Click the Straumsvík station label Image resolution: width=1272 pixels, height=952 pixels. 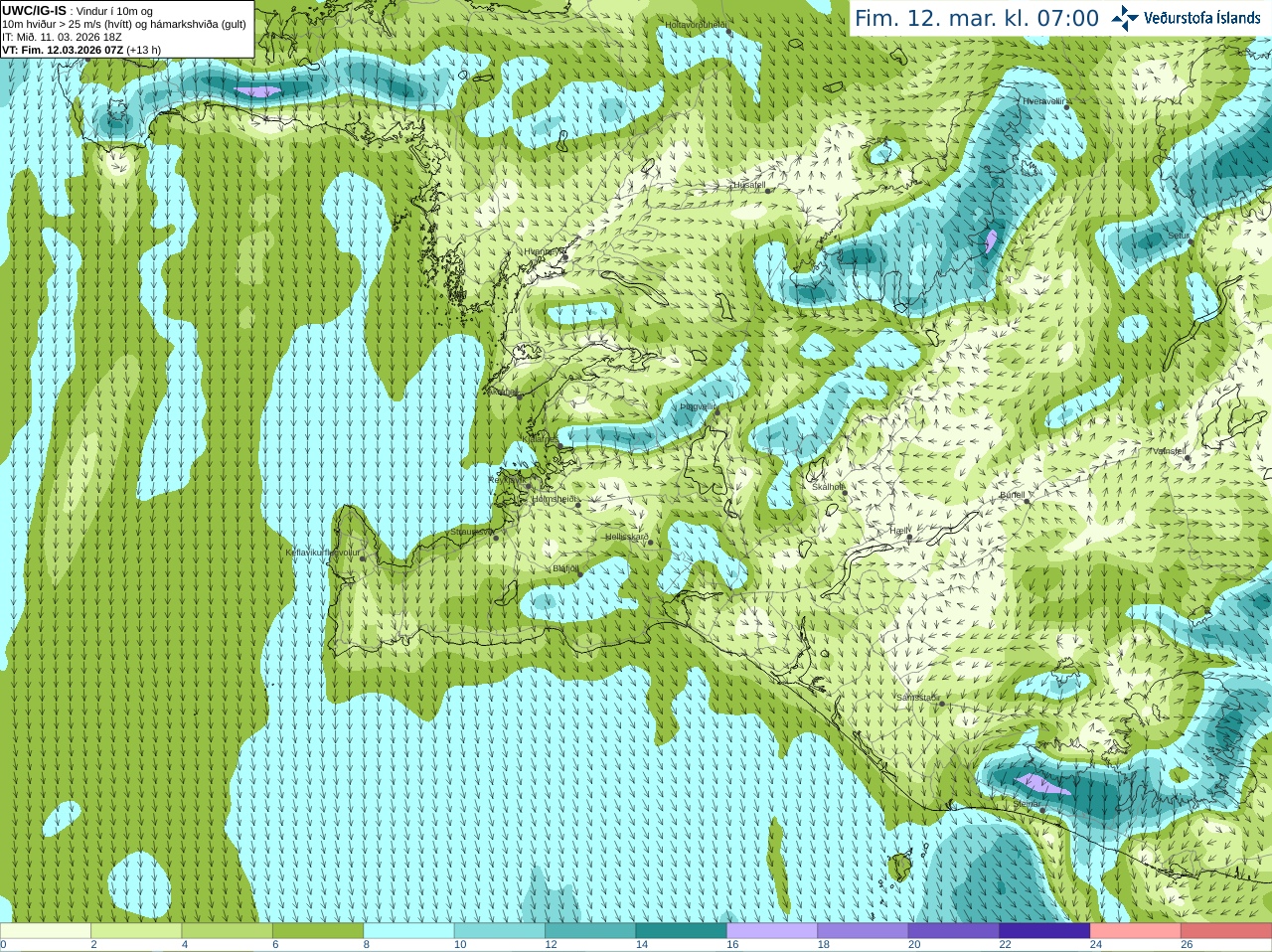[471, 533]
